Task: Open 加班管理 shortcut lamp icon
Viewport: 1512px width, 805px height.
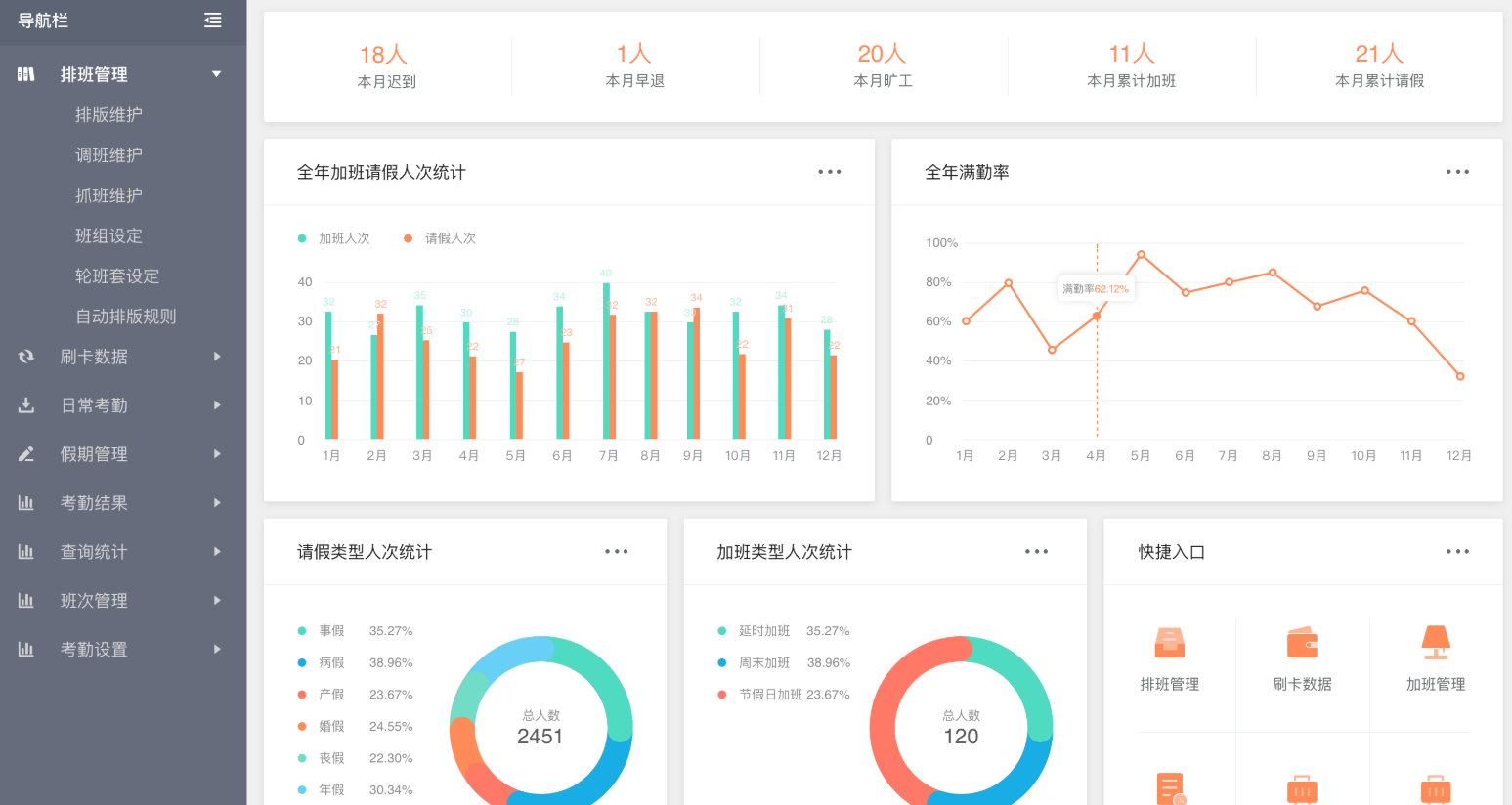Action: pyautogui.click(x=1436, y=643)
